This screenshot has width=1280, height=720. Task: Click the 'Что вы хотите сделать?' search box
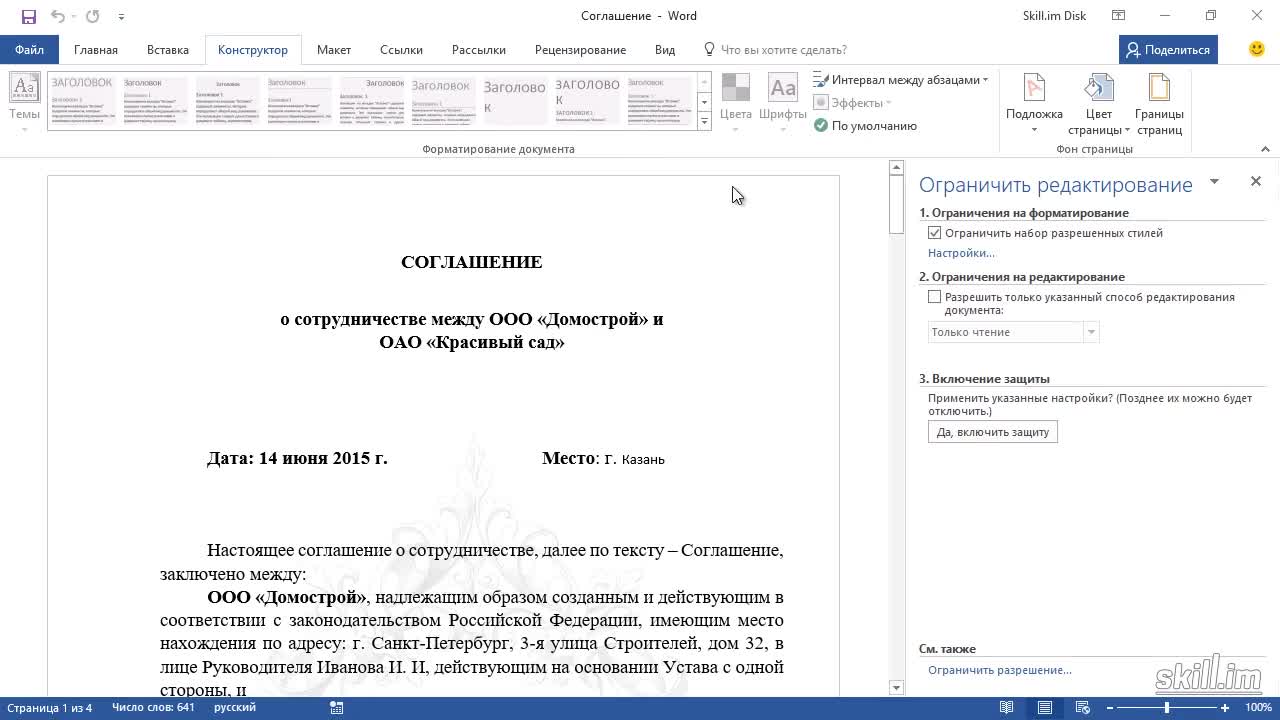[775, 50]
